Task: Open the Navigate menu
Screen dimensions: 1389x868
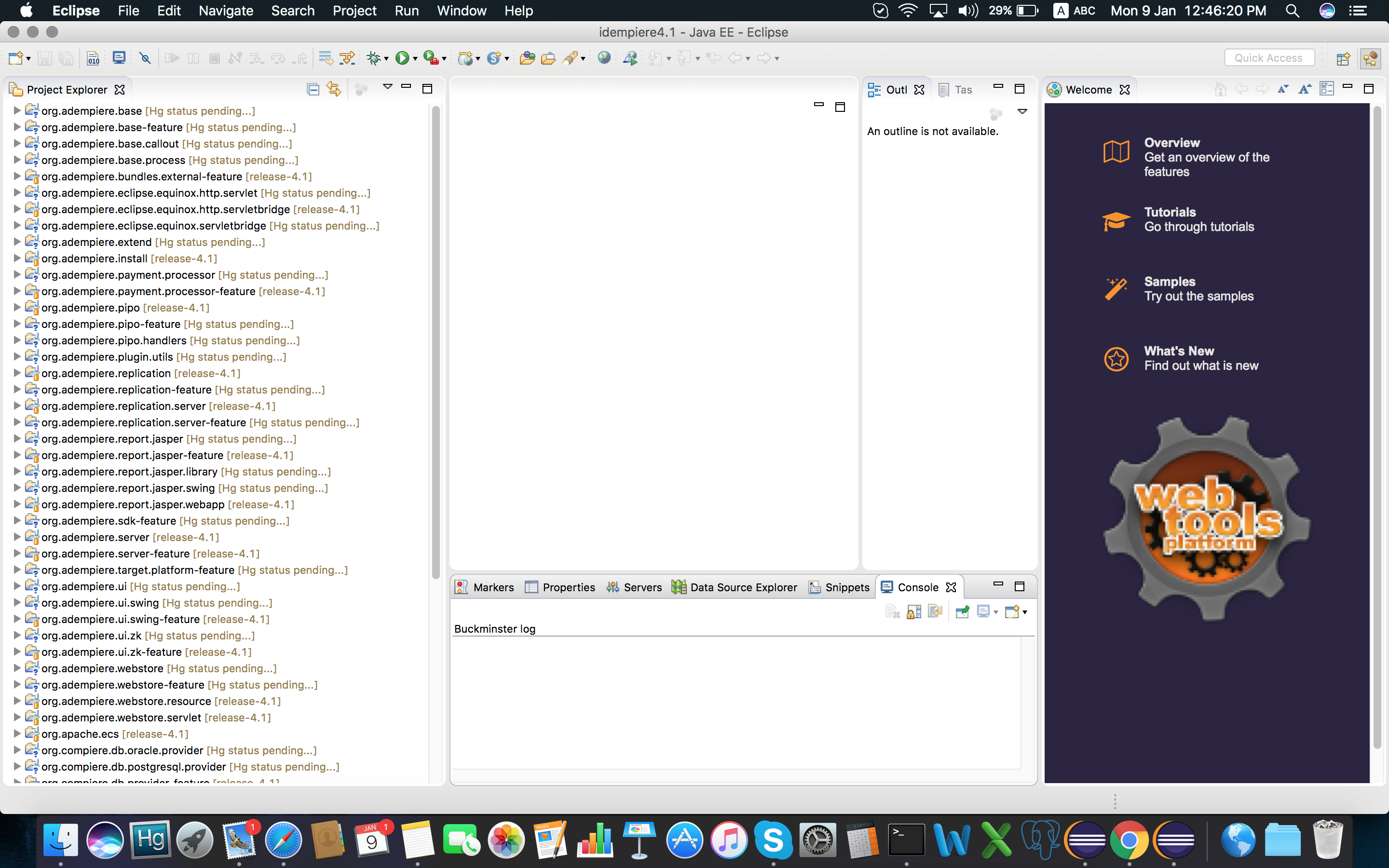Action: click(x=226, y=10)
